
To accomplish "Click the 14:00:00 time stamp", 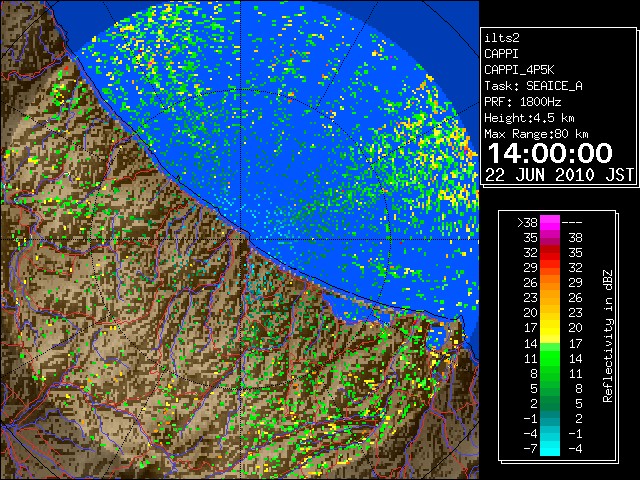I will (x=550, y=153).
